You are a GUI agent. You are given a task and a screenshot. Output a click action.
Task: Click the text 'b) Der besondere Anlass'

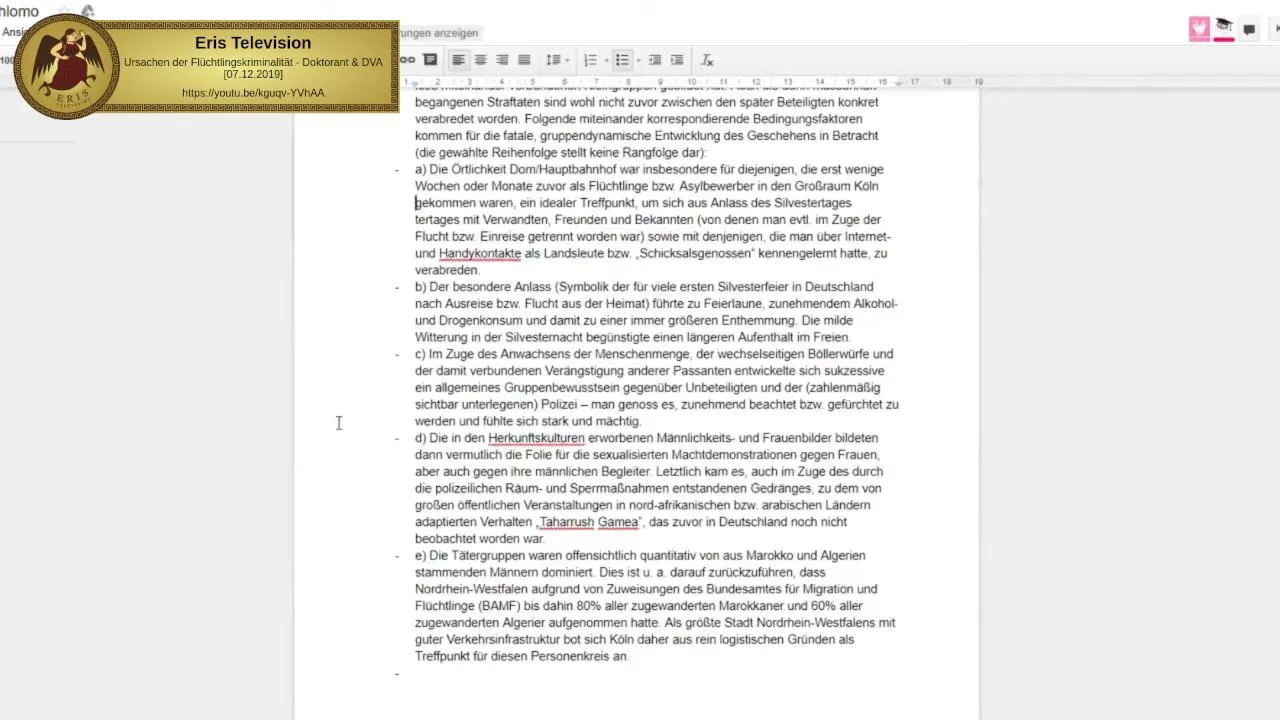[x=483, y=287]
